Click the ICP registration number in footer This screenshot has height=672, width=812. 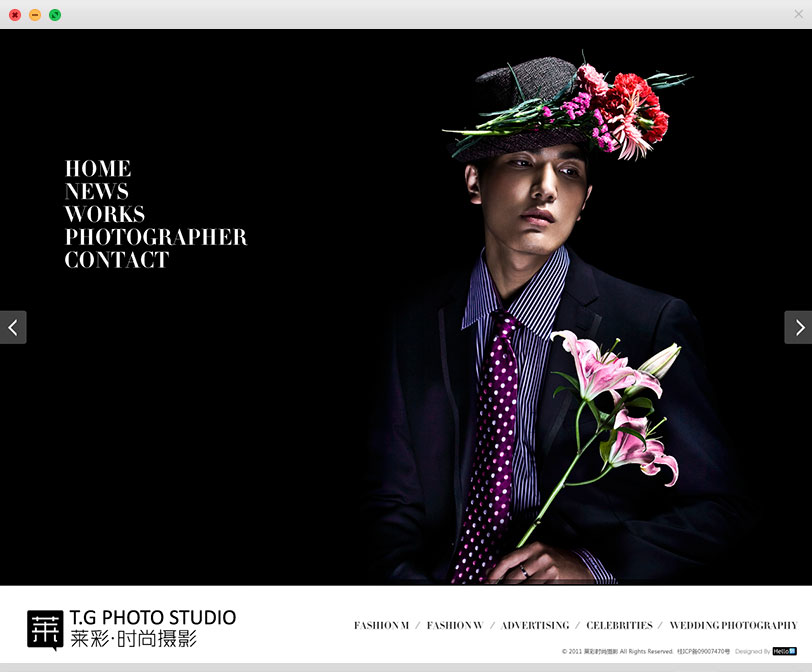click(x=703, y=651)
